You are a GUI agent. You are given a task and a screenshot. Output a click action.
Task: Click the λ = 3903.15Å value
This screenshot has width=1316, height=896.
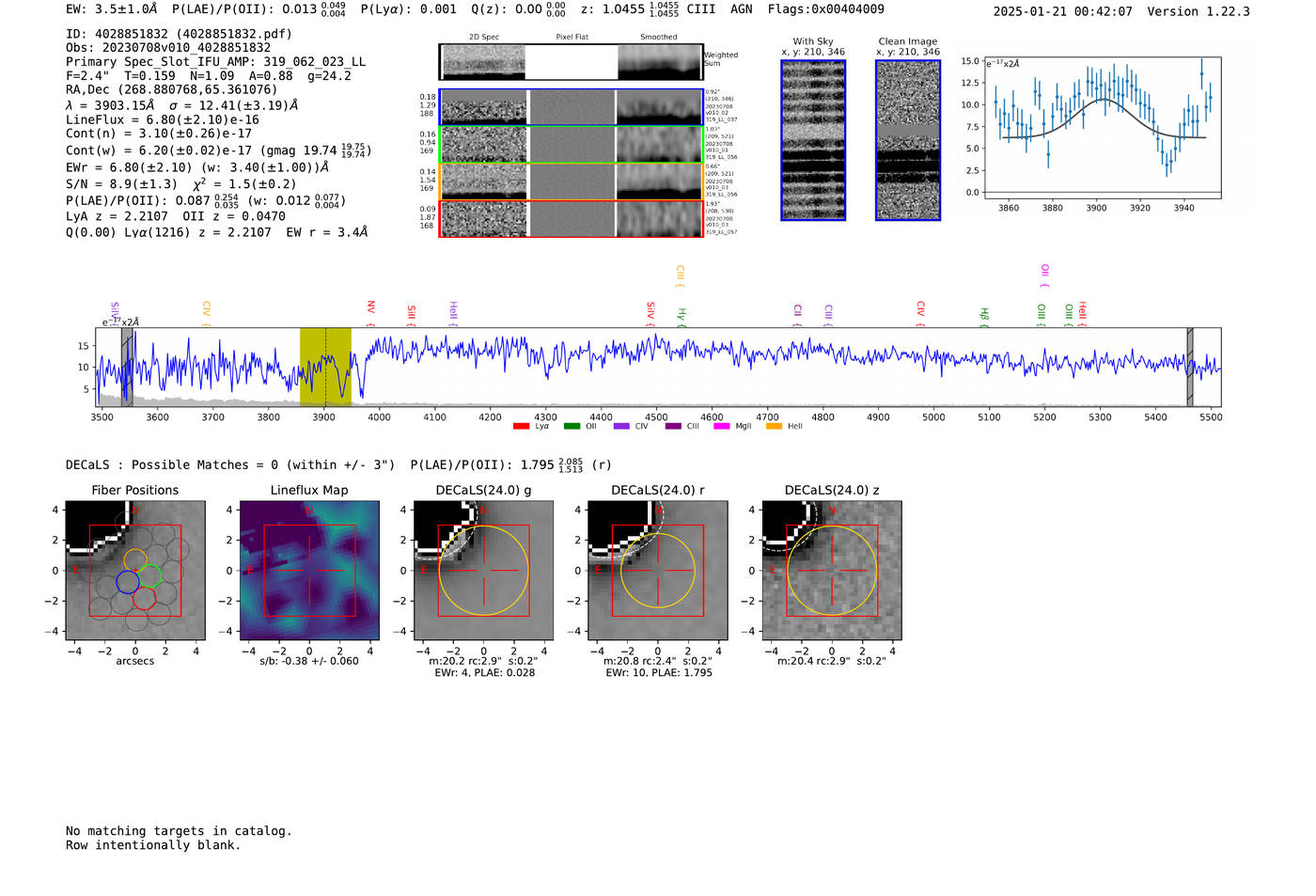(x=110, y=105)
